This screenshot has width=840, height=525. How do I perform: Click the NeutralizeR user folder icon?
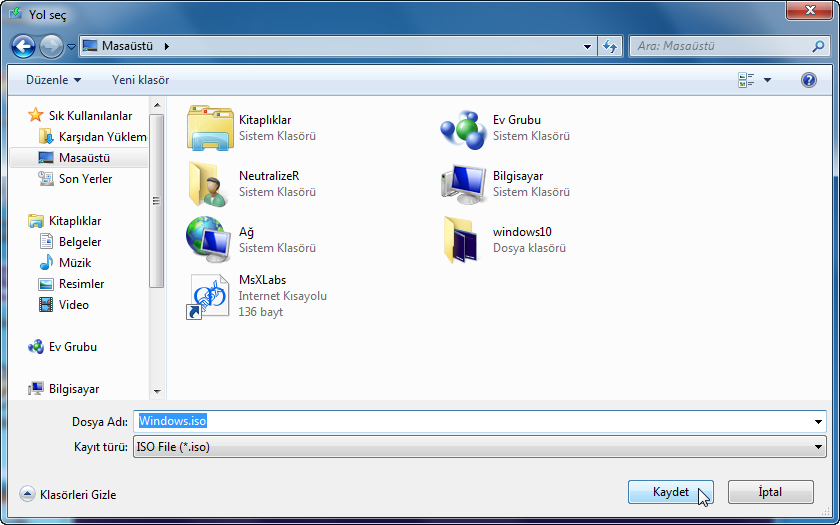tap(209, 183)
